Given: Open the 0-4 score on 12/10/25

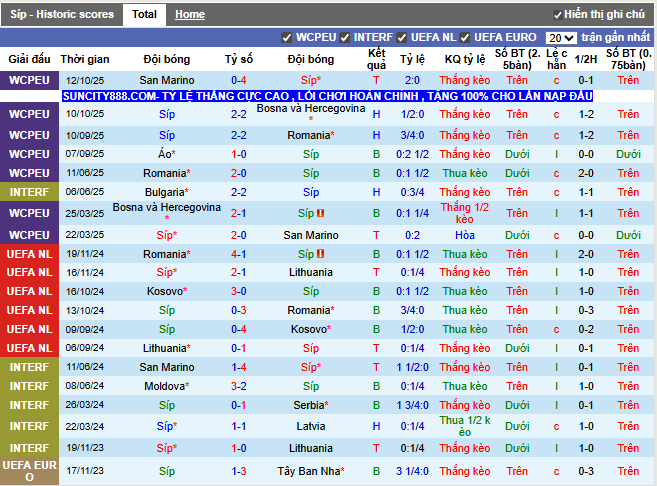Looking at the screenshot, I should point(238,80).
